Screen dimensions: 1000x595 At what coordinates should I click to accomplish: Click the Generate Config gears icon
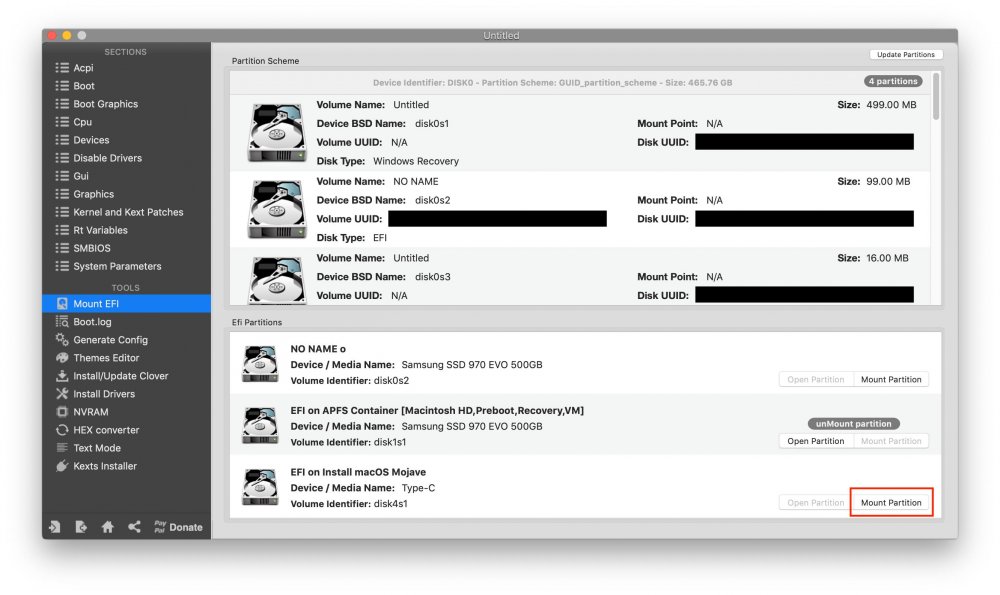tap(62, 339)
